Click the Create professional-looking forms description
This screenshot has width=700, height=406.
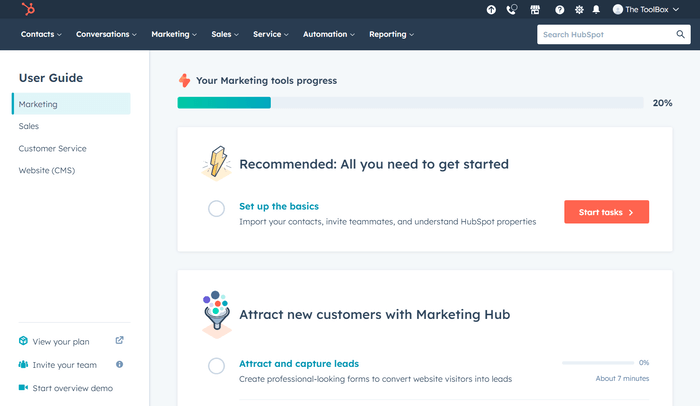tap(375, 379)
